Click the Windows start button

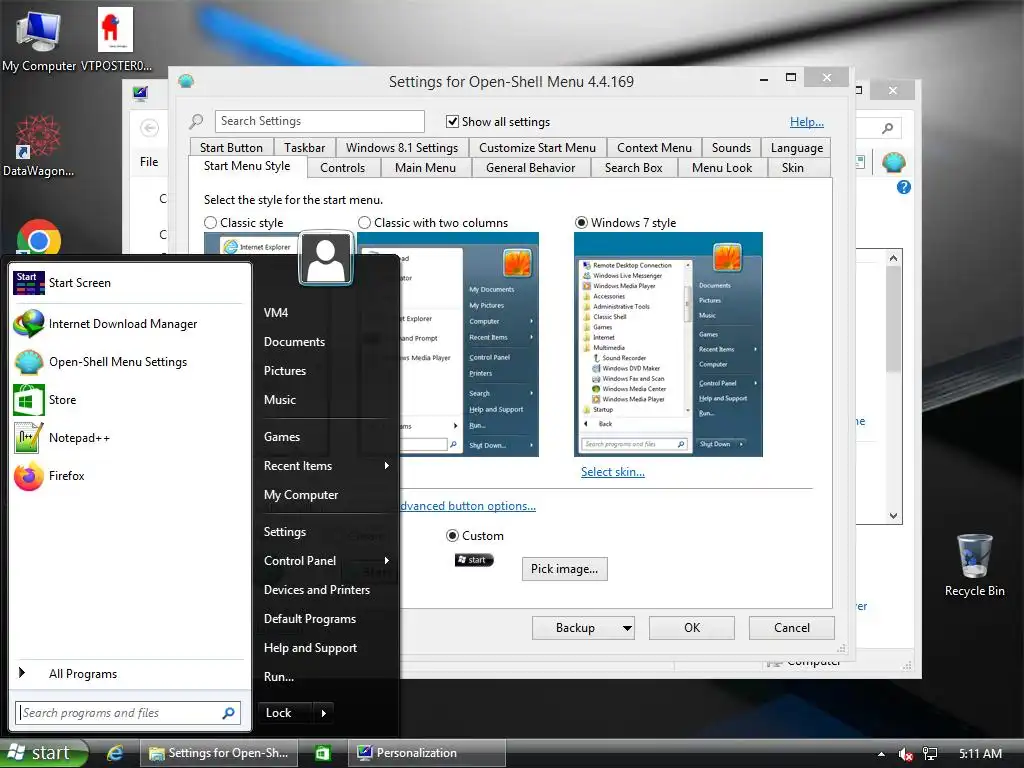[x=44, y=753]
